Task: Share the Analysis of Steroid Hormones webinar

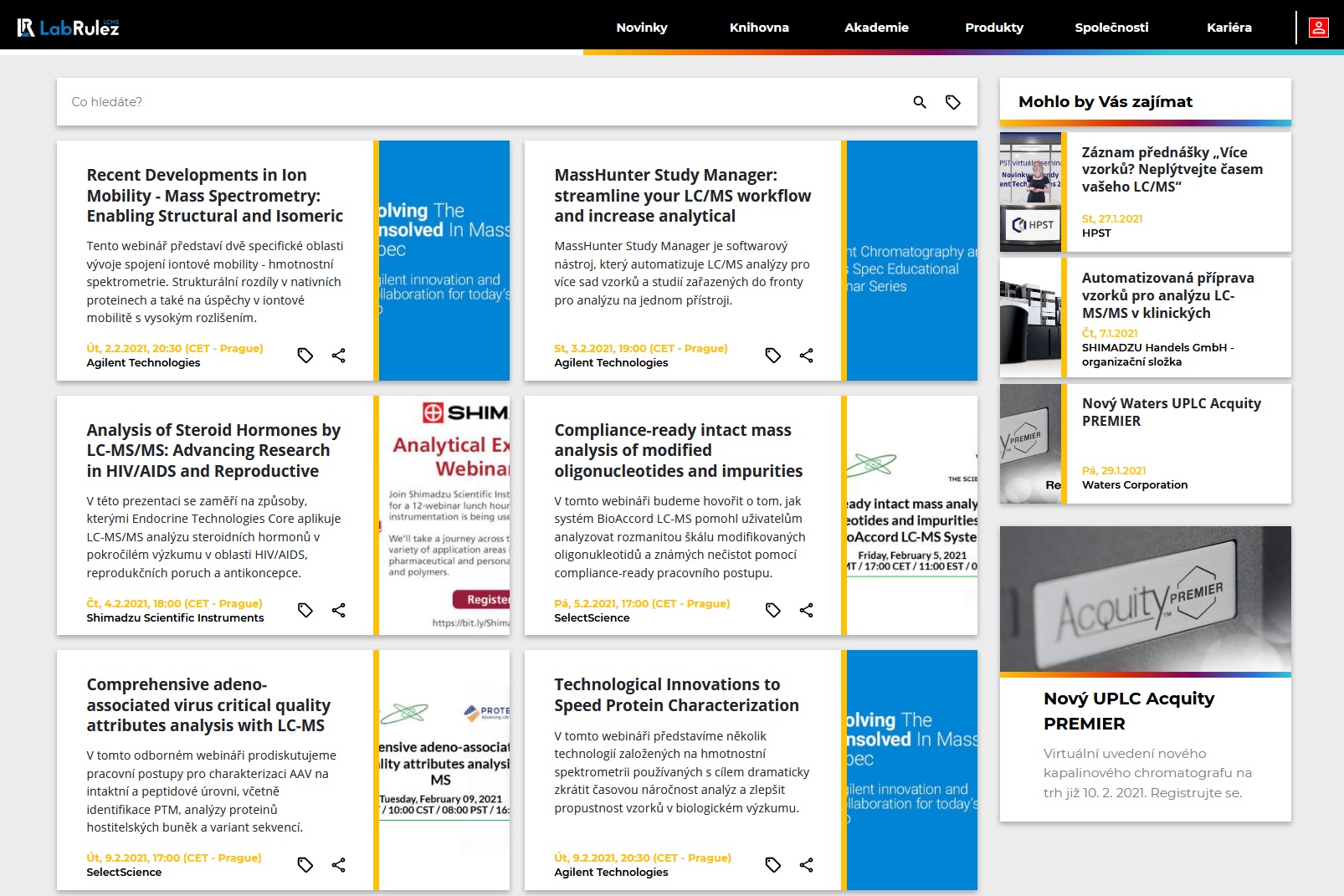Action: point(338,610)
